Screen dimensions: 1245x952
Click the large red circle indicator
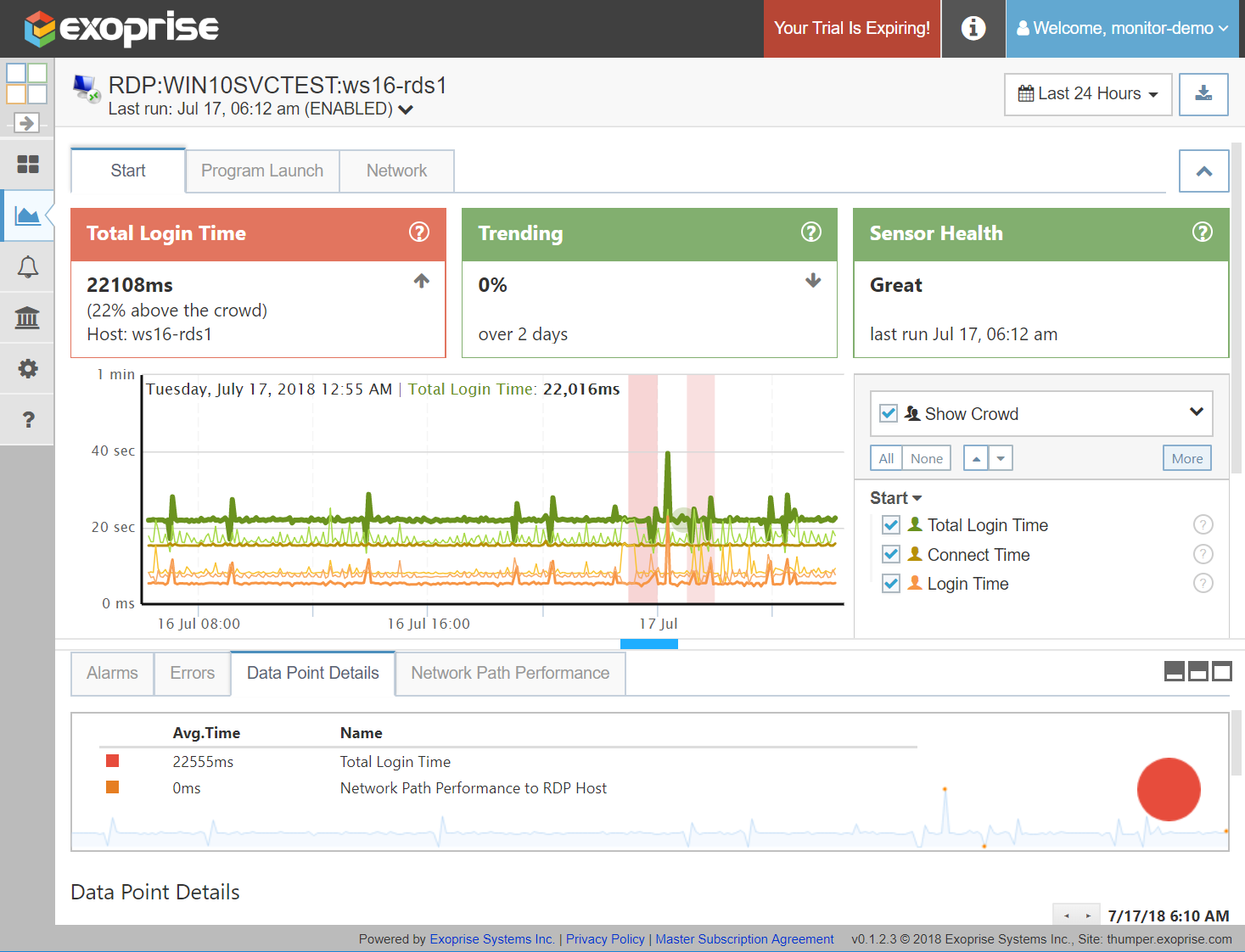pyautogui.click(x=1169, y=789)
